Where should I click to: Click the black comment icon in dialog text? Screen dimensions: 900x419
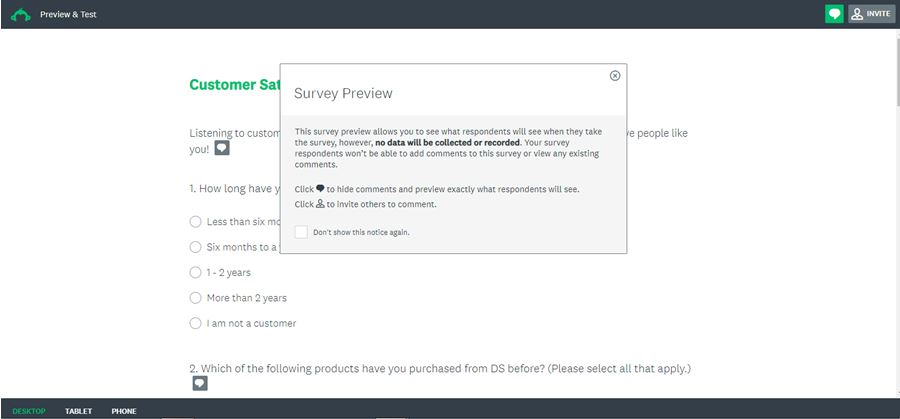(x=320, y=188)
